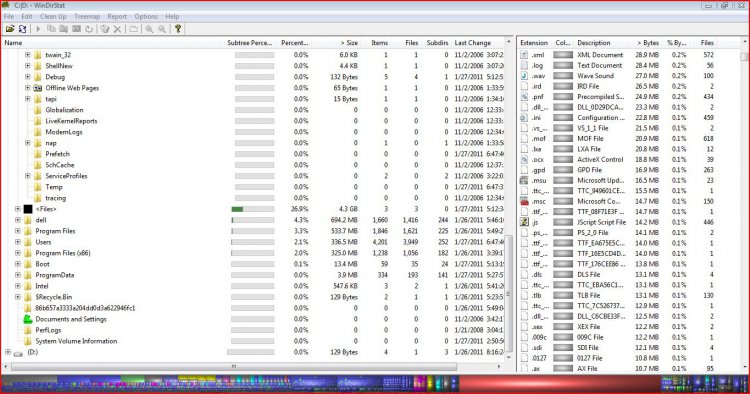The image size is (750, 394).
Task: Expand the (D:) drive node
Action: (8, 352)
